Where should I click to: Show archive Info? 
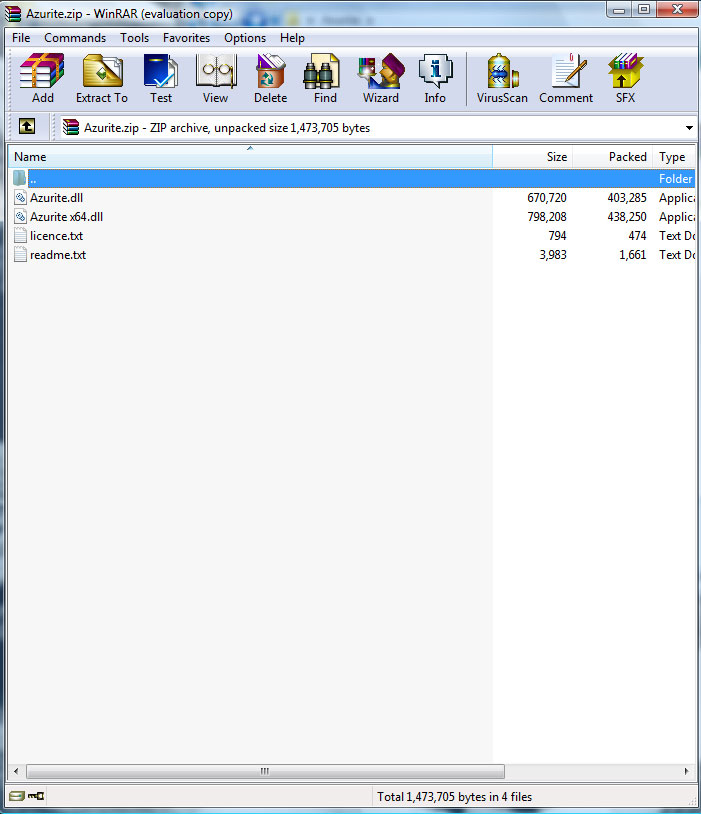(x=435, y=78)
